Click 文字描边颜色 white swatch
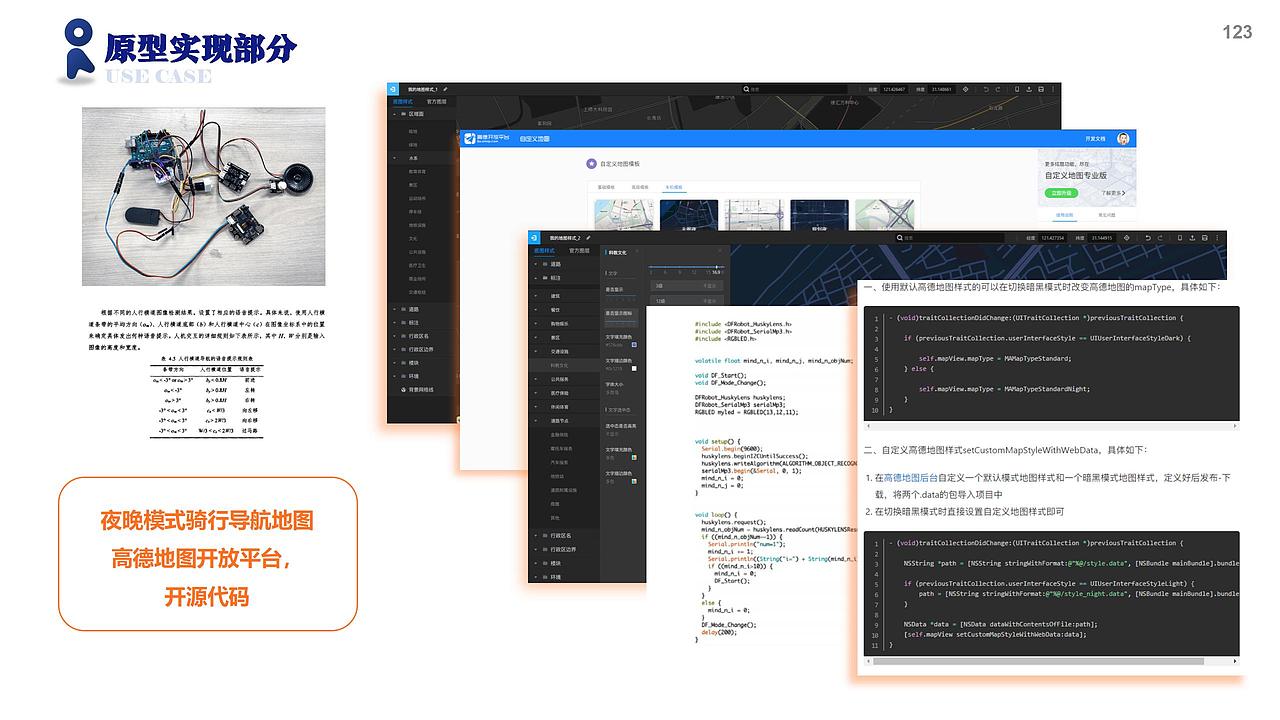Viewport: 1280px width, 720px height. (634, 369)
